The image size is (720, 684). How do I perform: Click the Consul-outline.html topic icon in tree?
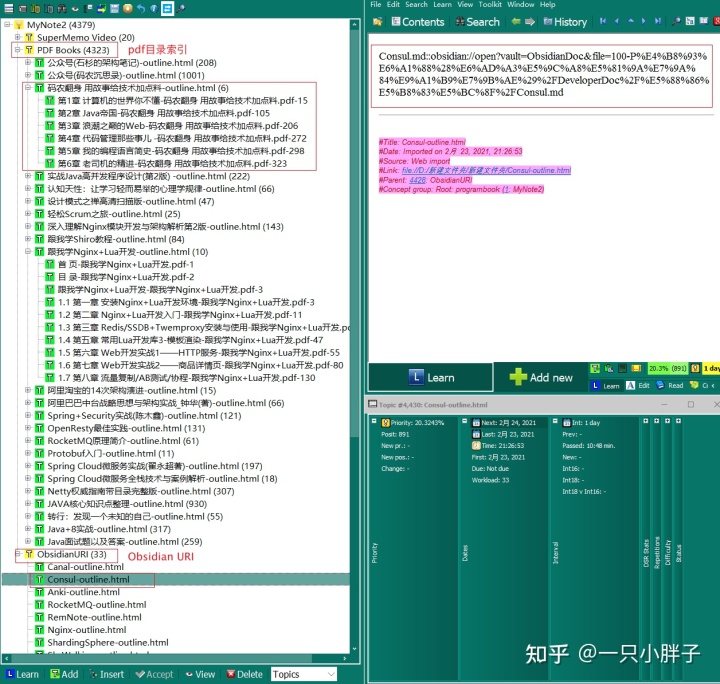click(x=39, y=579)
